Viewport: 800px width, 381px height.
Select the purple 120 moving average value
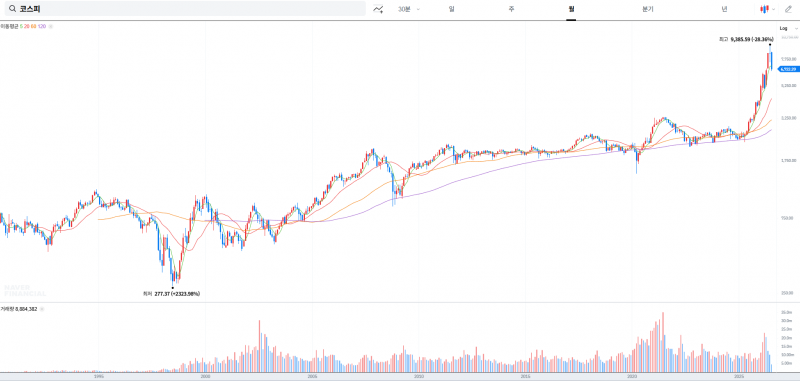click(42, 26)
